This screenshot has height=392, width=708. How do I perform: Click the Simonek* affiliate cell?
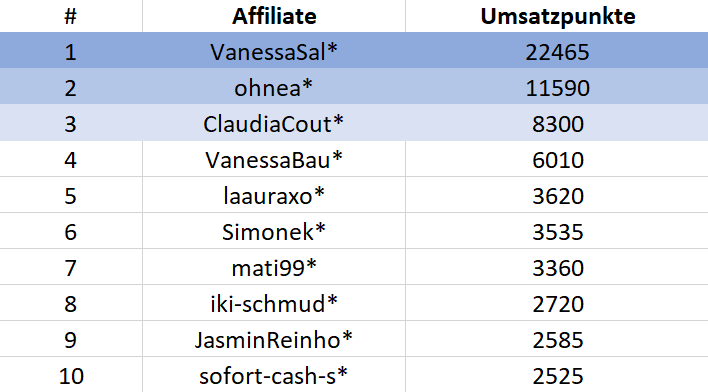(274, 232)
